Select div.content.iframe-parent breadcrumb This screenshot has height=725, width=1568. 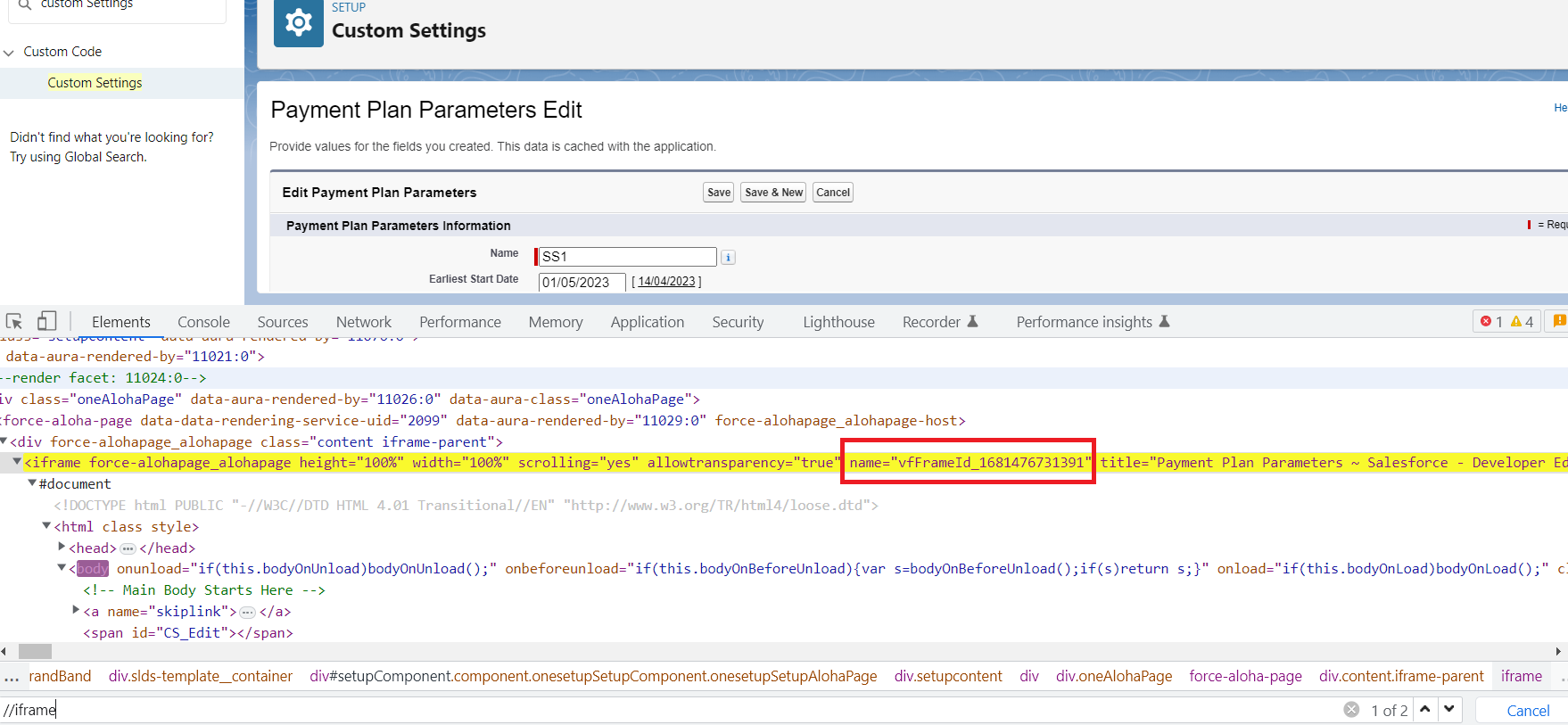(x=1401, y=676)
